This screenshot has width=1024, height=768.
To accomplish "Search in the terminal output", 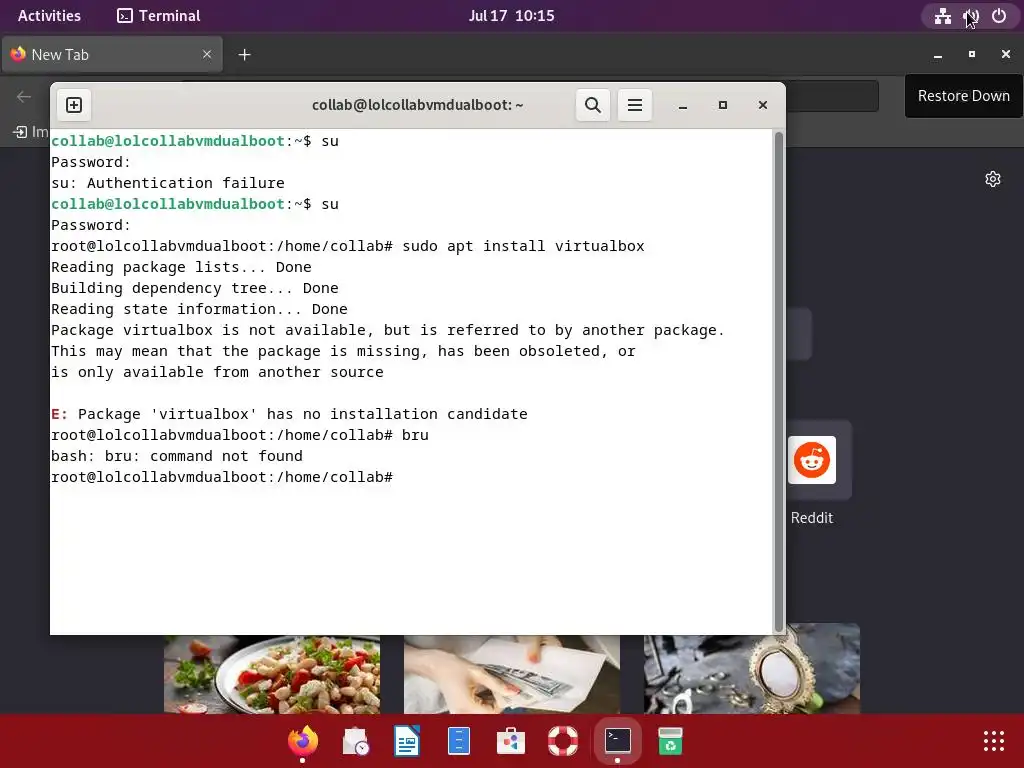I will (592, 105).
